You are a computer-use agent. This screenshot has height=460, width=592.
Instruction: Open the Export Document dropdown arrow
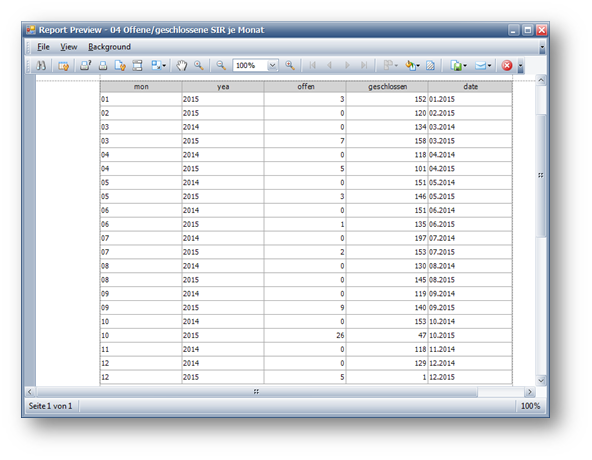[465, 66]
